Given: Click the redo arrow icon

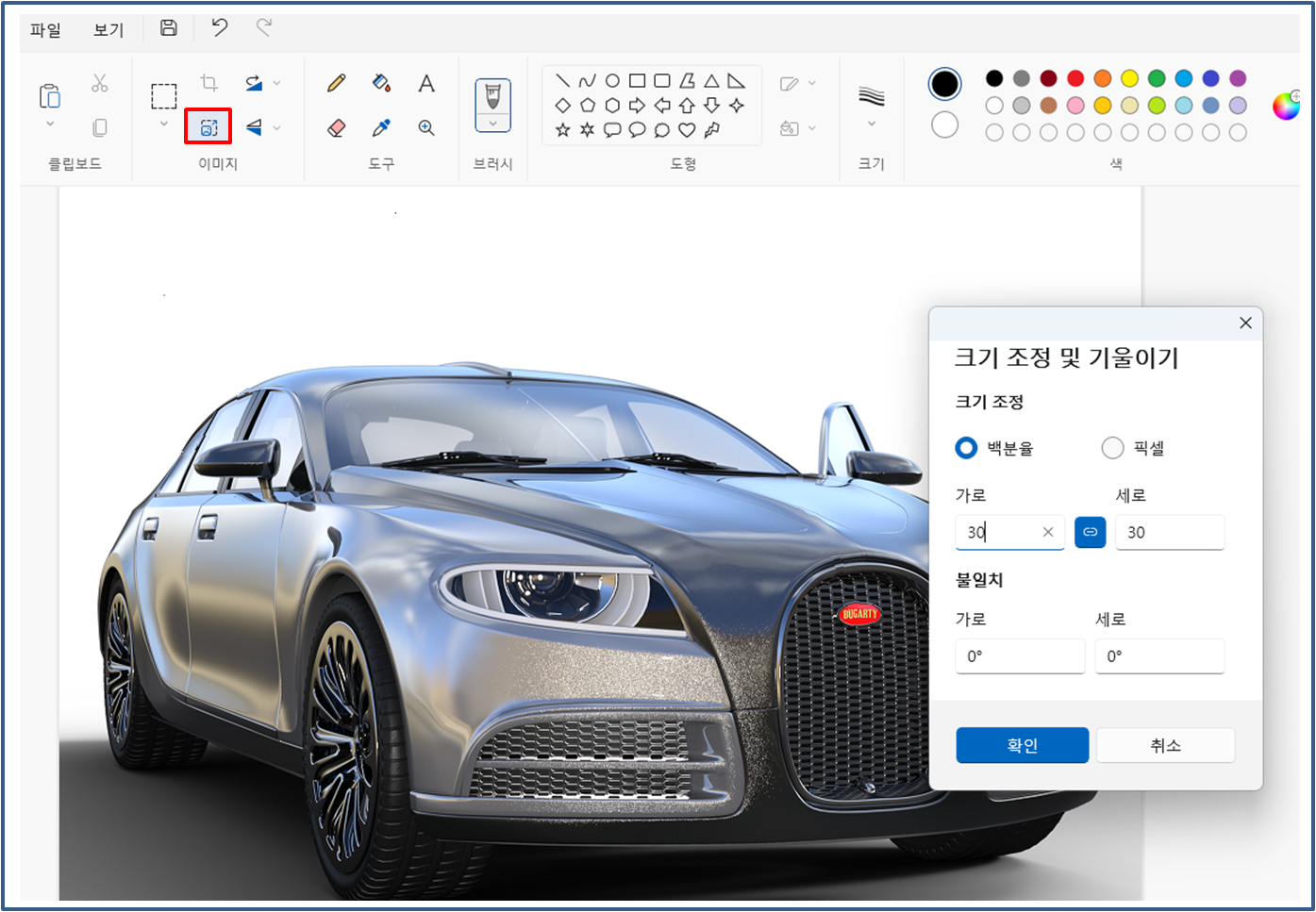Looking at the screenshot, I should [x=264, y=28].
